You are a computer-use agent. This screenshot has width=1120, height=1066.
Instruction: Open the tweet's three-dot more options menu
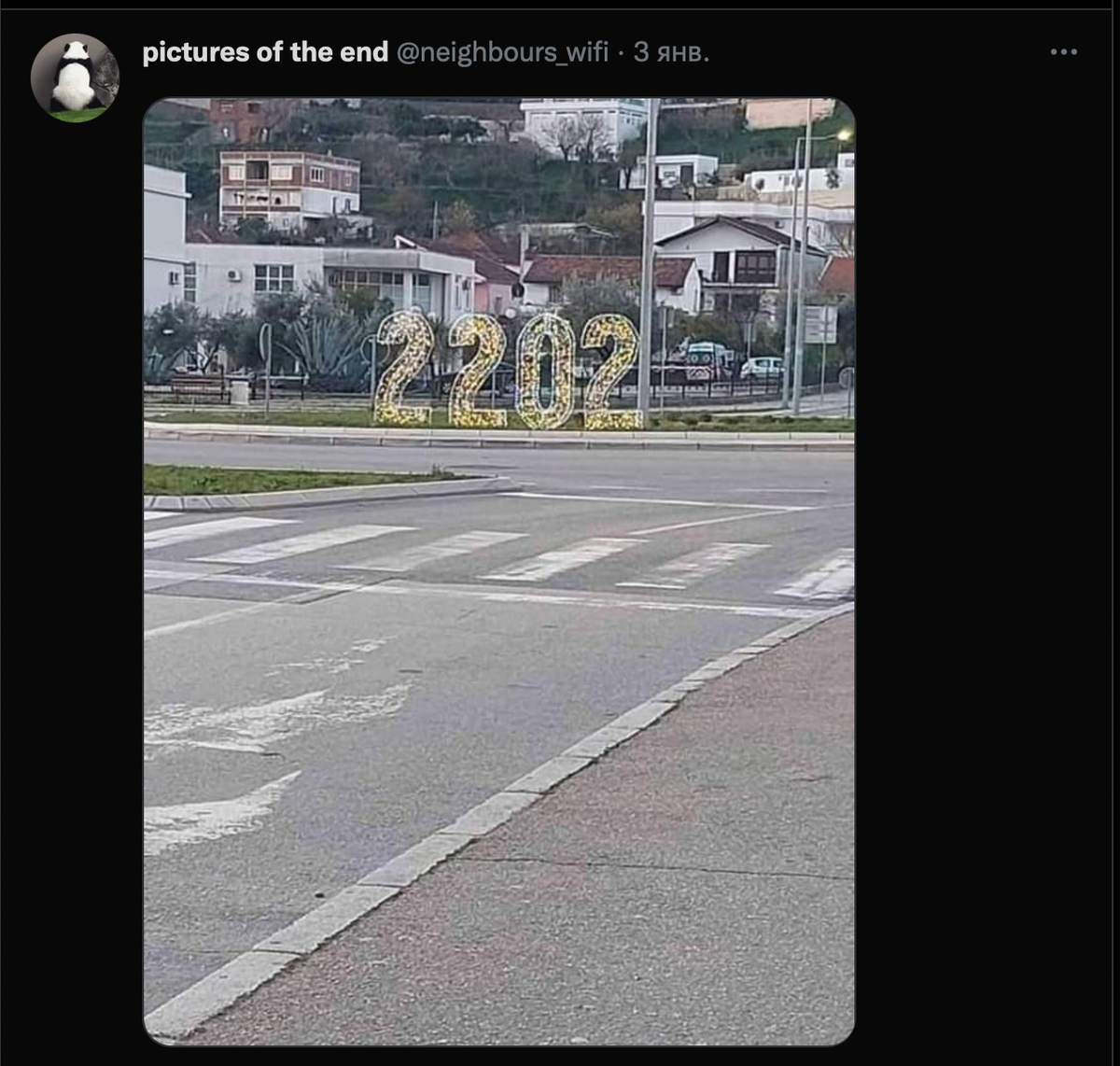[x=1063, y=52]
